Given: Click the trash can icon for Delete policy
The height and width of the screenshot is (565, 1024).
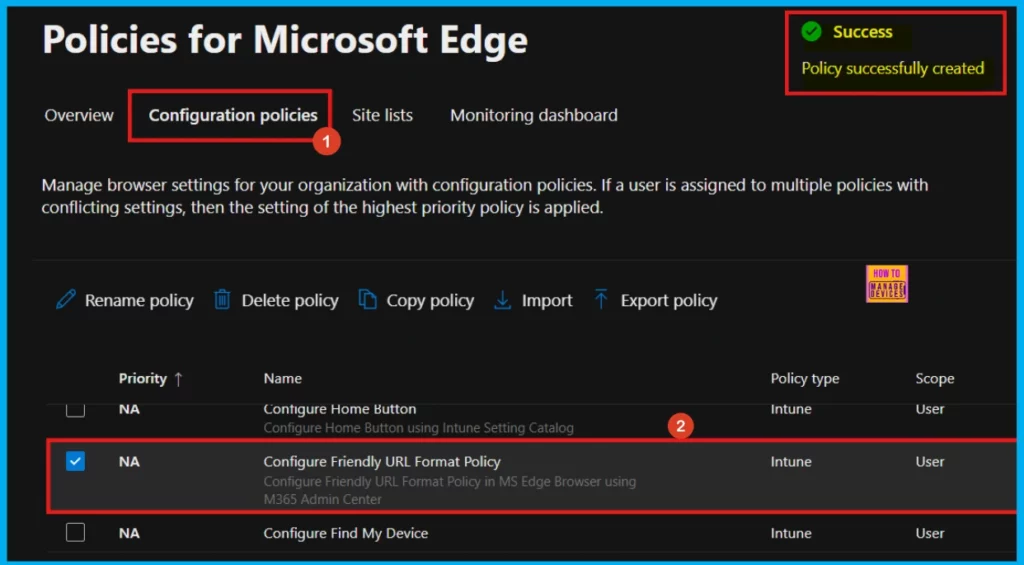Looking at the screenshot, I should pyautogui.click(x=222, y=300).
